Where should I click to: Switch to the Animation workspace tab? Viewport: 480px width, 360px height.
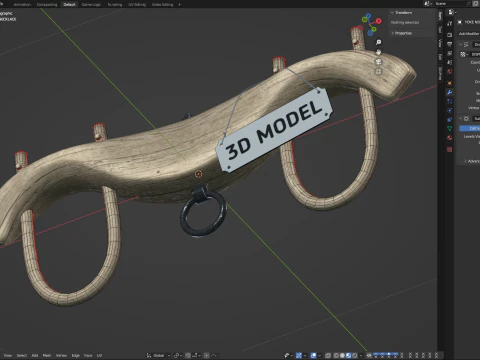[22, 5]
